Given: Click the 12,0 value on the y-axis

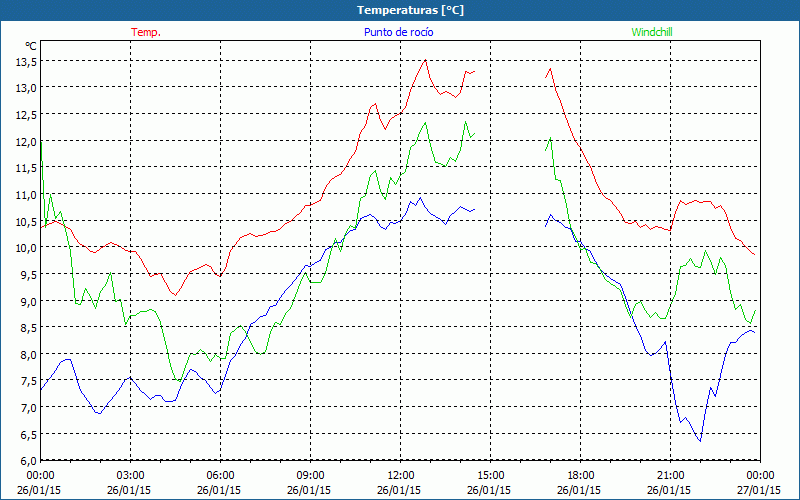Looking at the screenshot, I should pos(27,141).
